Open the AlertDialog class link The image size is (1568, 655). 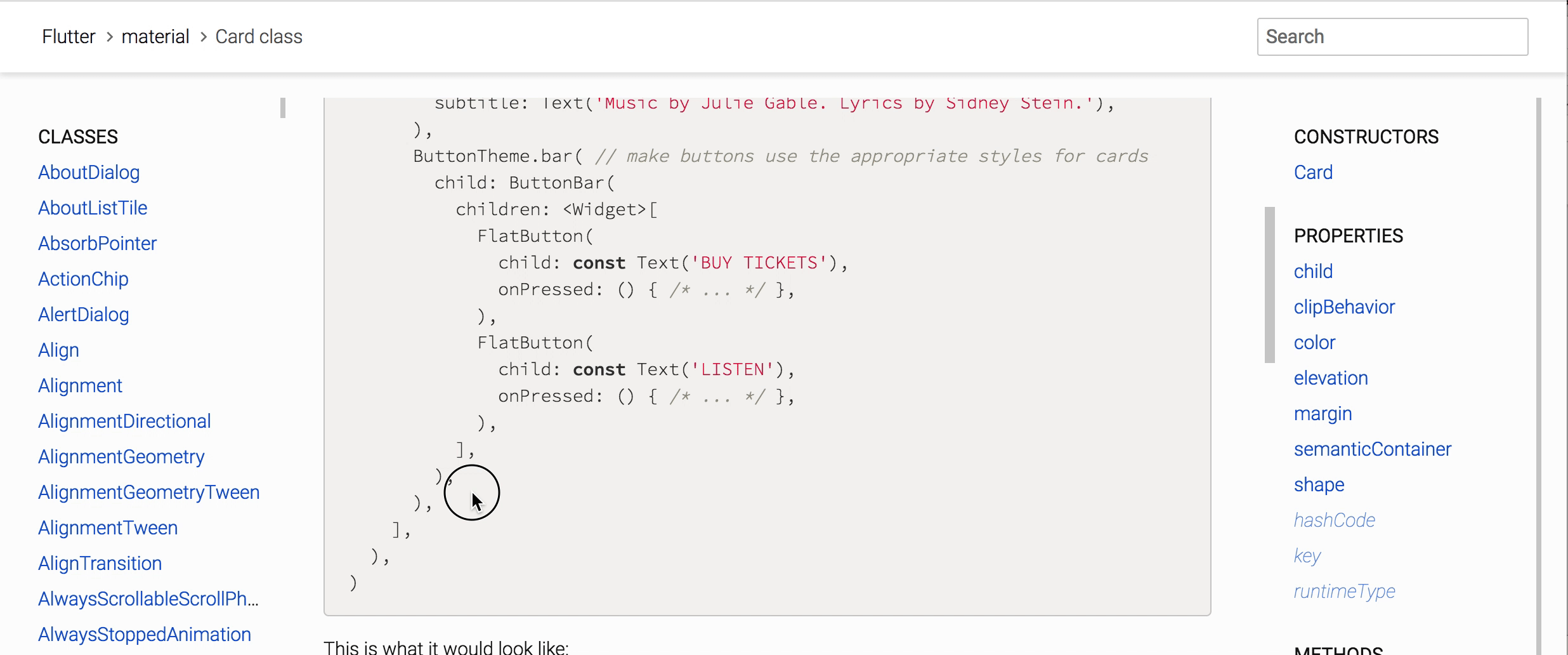[84, 315]
